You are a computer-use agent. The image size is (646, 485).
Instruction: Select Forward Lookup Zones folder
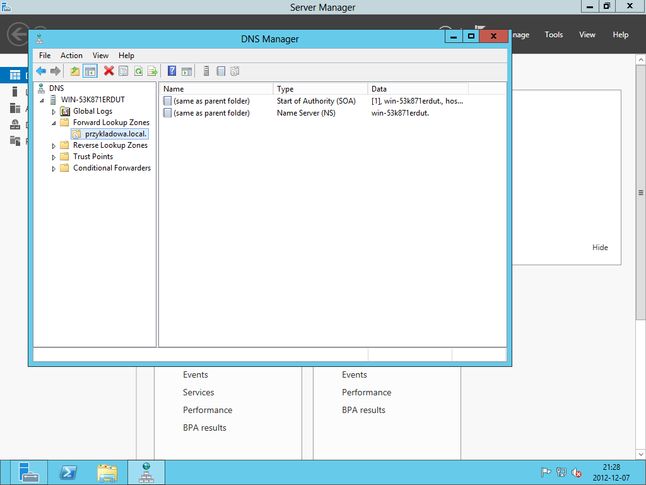tap(111, 122)
